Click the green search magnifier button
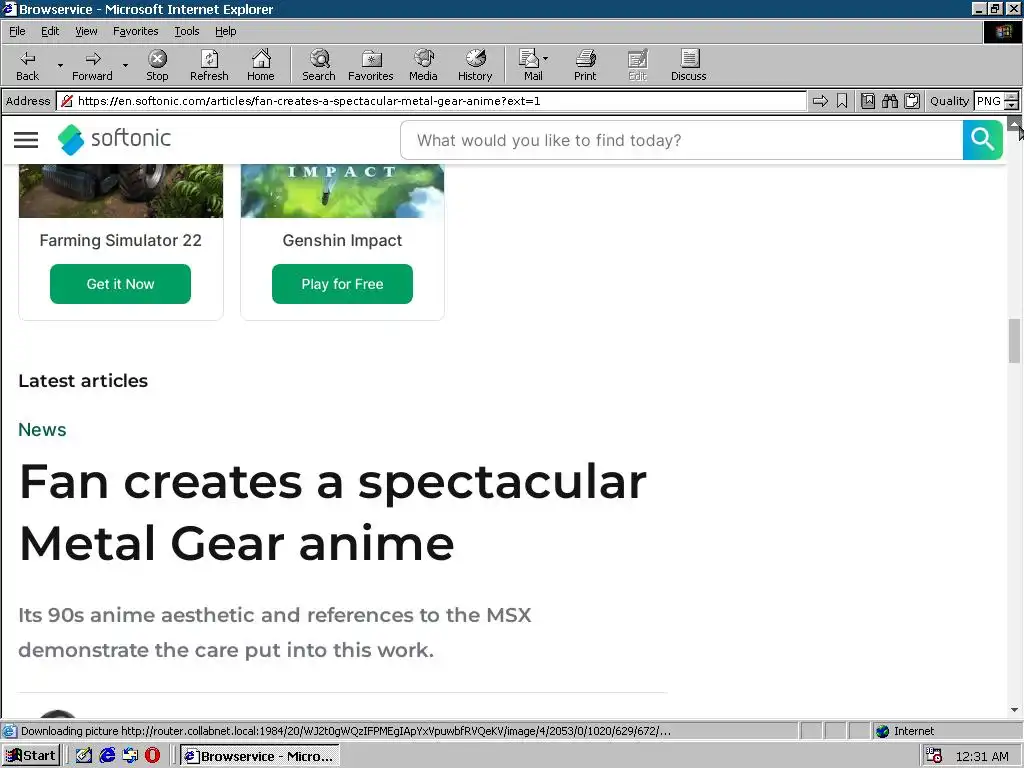This screenshot has height=768, width=1024. pyautogui.click(x=982, y=140)
